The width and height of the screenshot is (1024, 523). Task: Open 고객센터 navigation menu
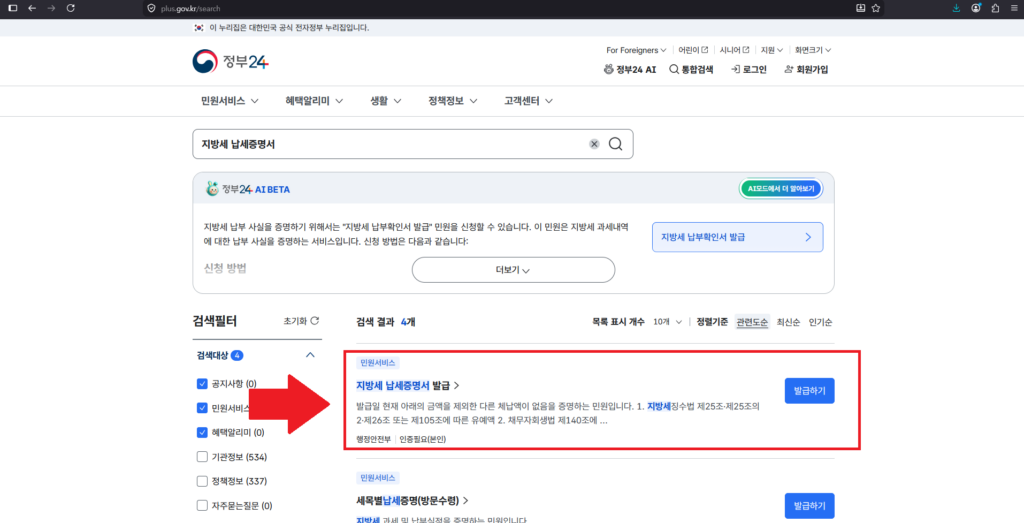click(528, 101)
